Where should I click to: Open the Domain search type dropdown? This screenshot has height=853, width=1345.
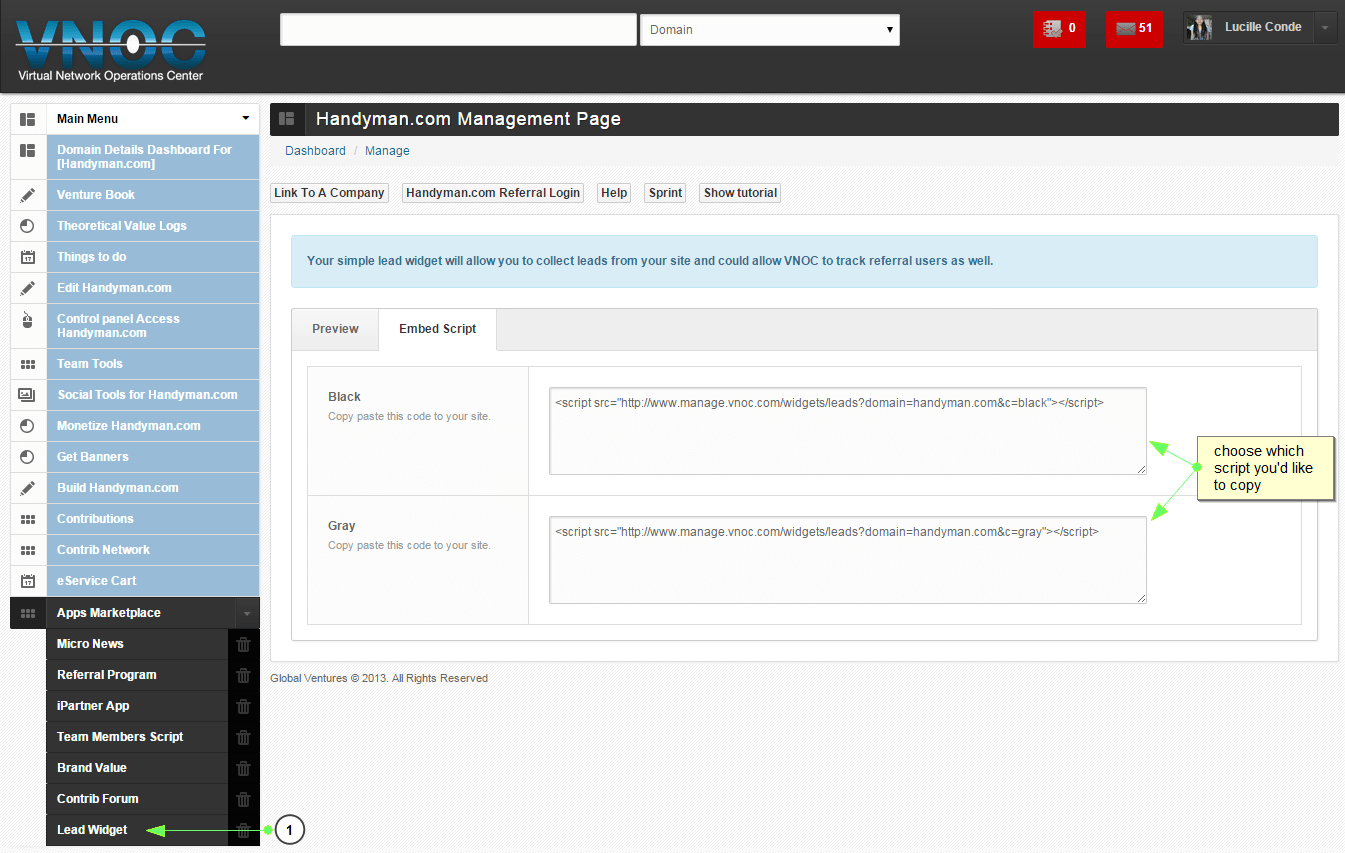point(770,30)
